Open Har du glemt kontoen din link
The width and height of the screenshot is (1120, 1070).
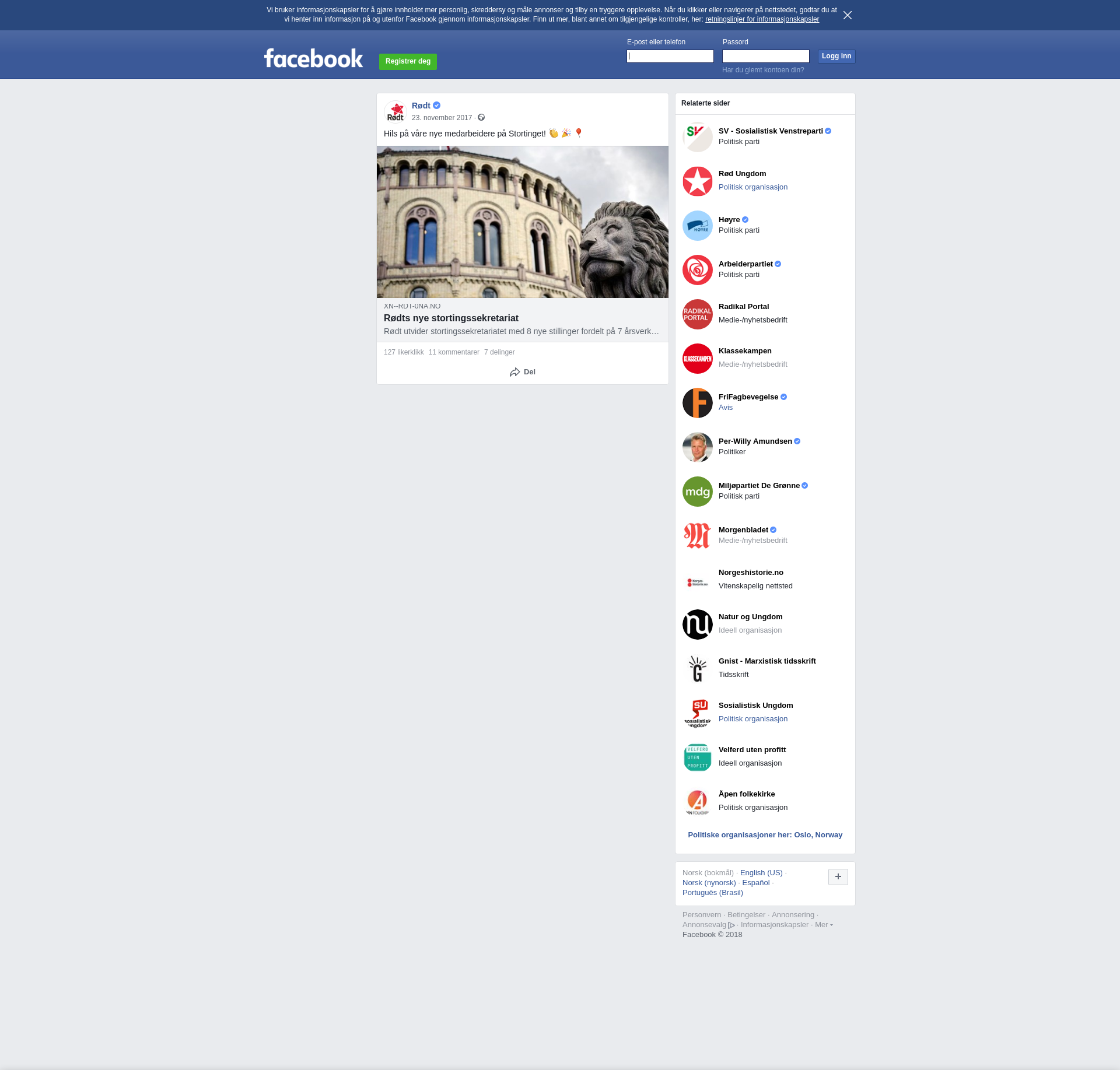pyautogui.click(x=763, y=70)
